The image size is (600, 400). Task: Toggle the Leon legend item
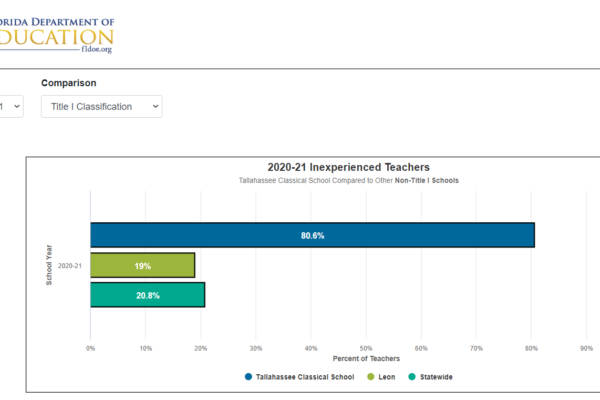[x=381, y=377]
